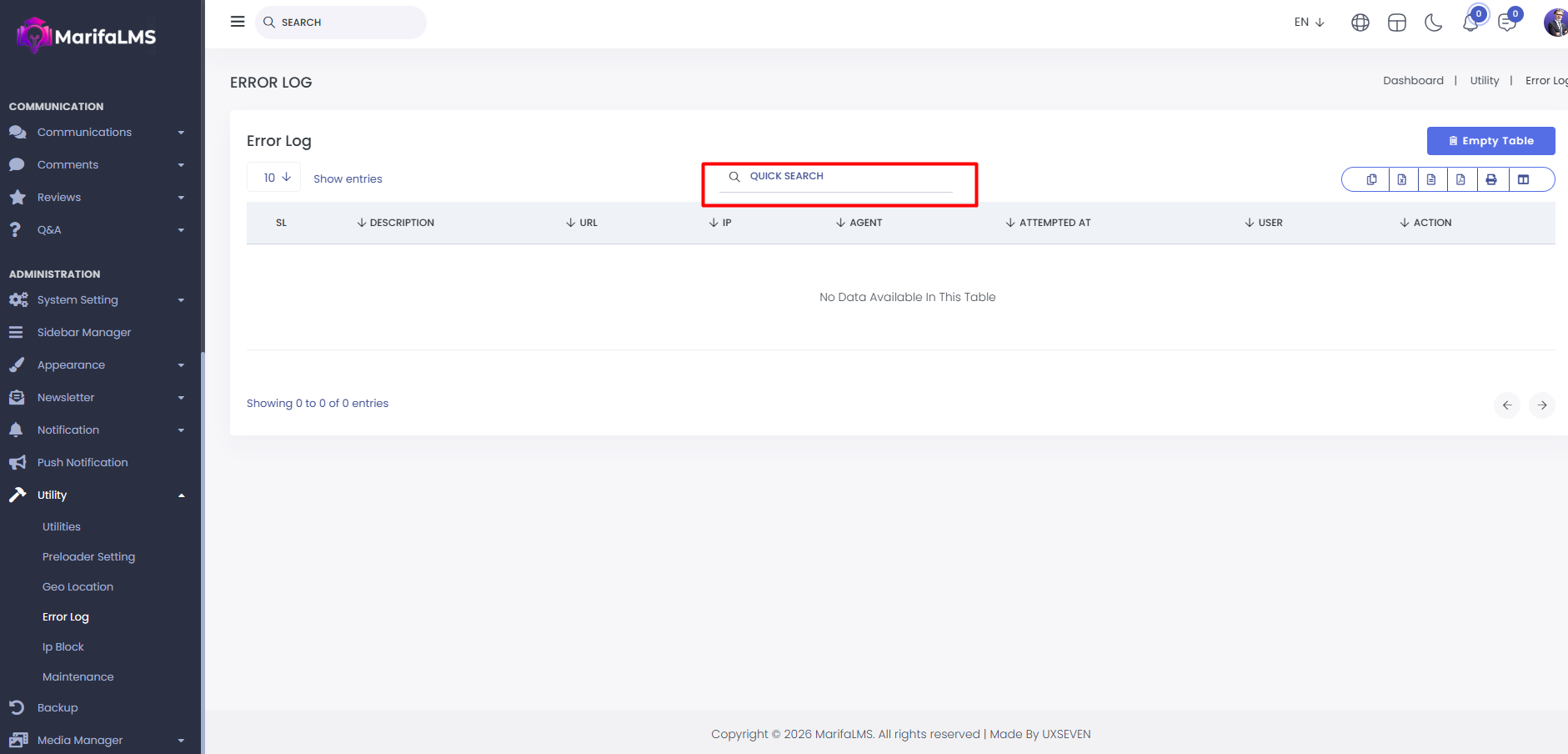This screenshot has width=1568, height=754.
Task: Select Geo Location under Utility
Action: pyautogui.click(x=78, y=586)
